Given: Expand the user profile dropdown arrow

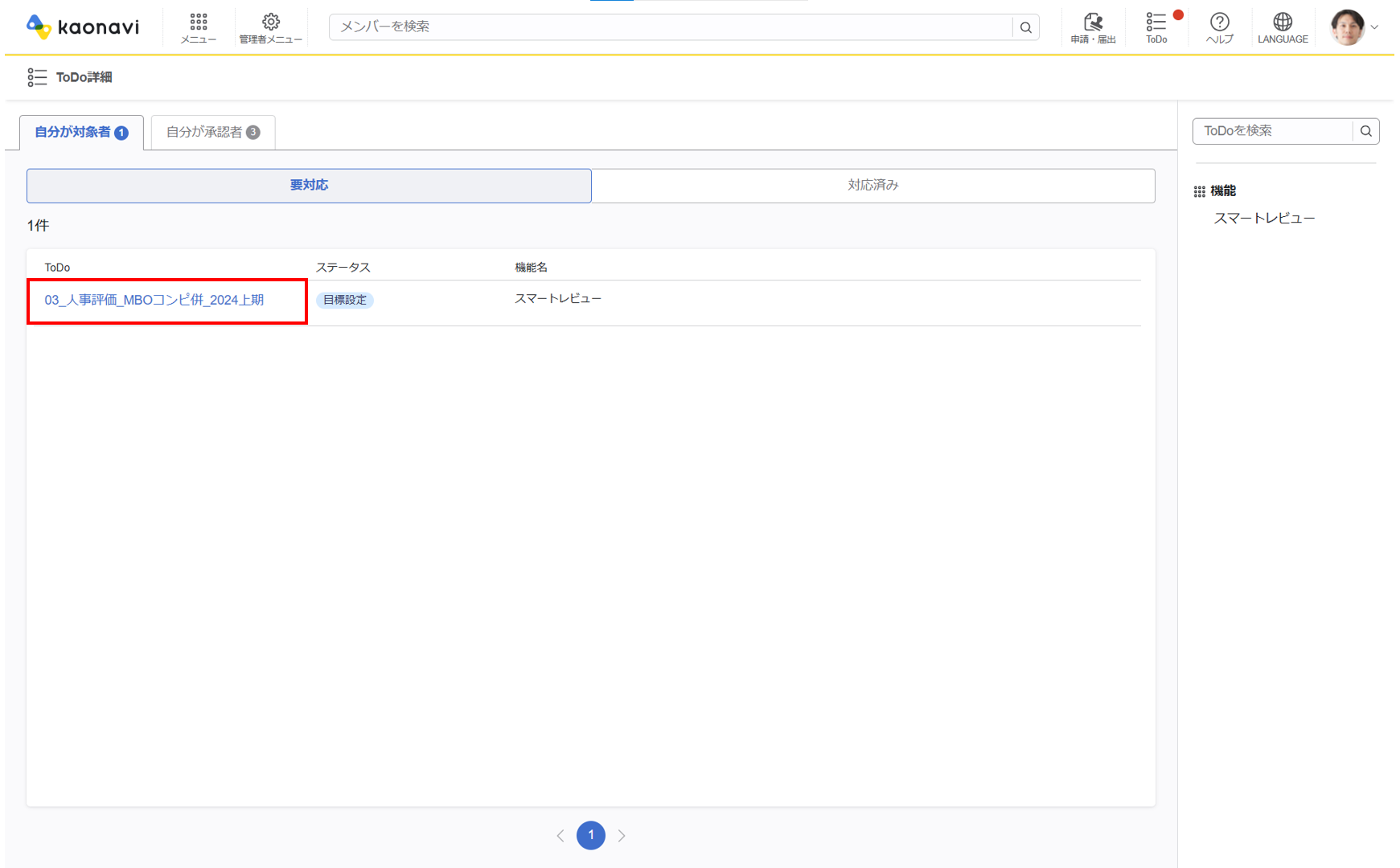Looking at the screenshot, I should click(x=1375, y=27).
